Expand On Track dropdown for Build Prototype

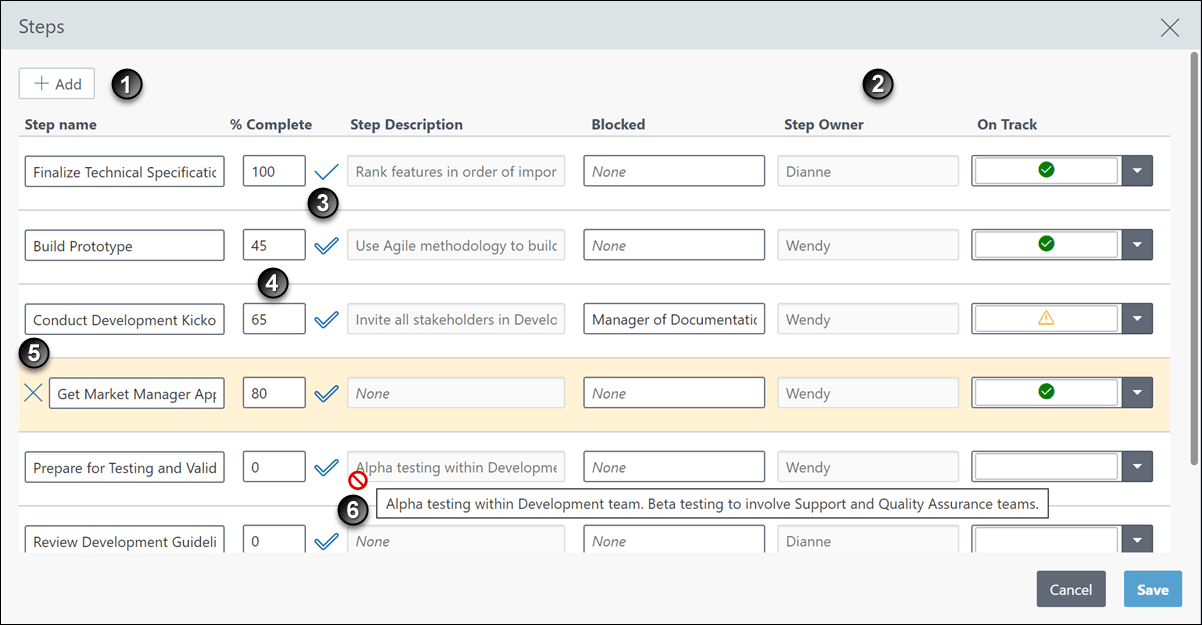pyautogui.click(x=1137, y=245)
